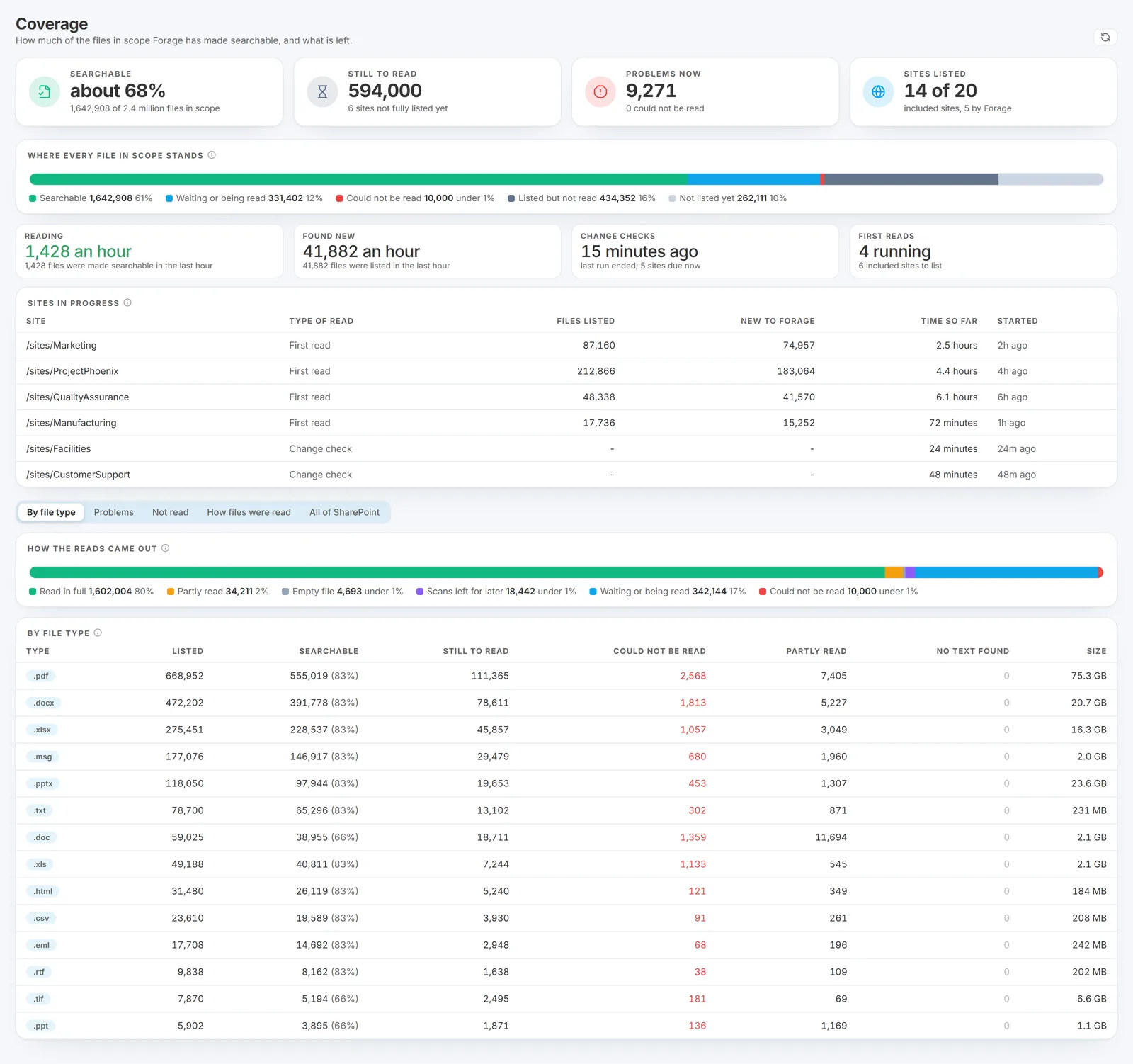Select the All of SharePoint tab
This screenshot has height=1064, width=1133.
344,512
